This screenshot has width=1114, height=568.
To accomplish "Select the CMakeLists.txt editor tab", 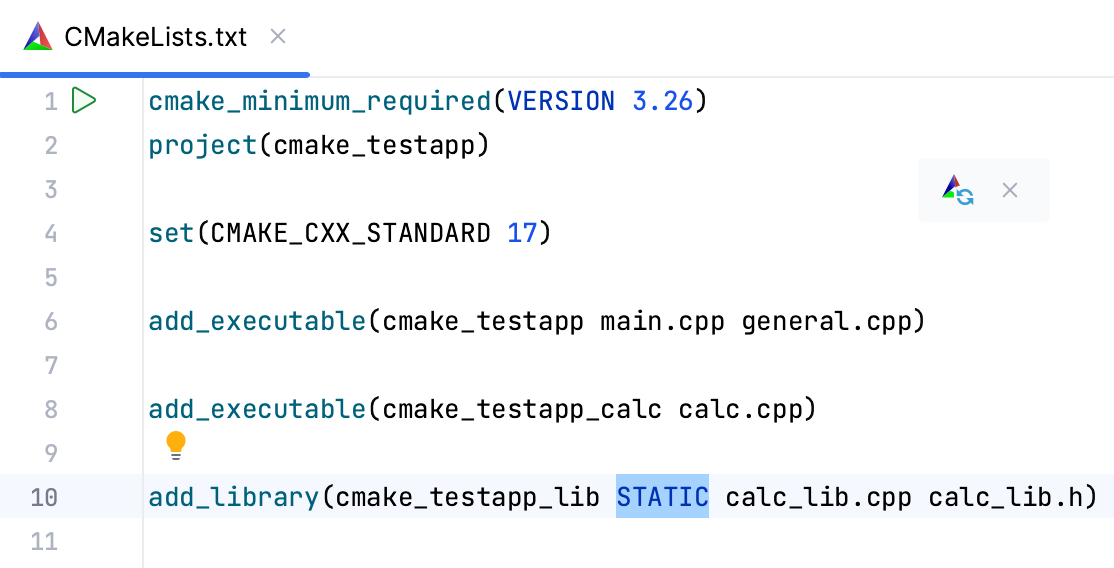I will click(x=155, y=37).
